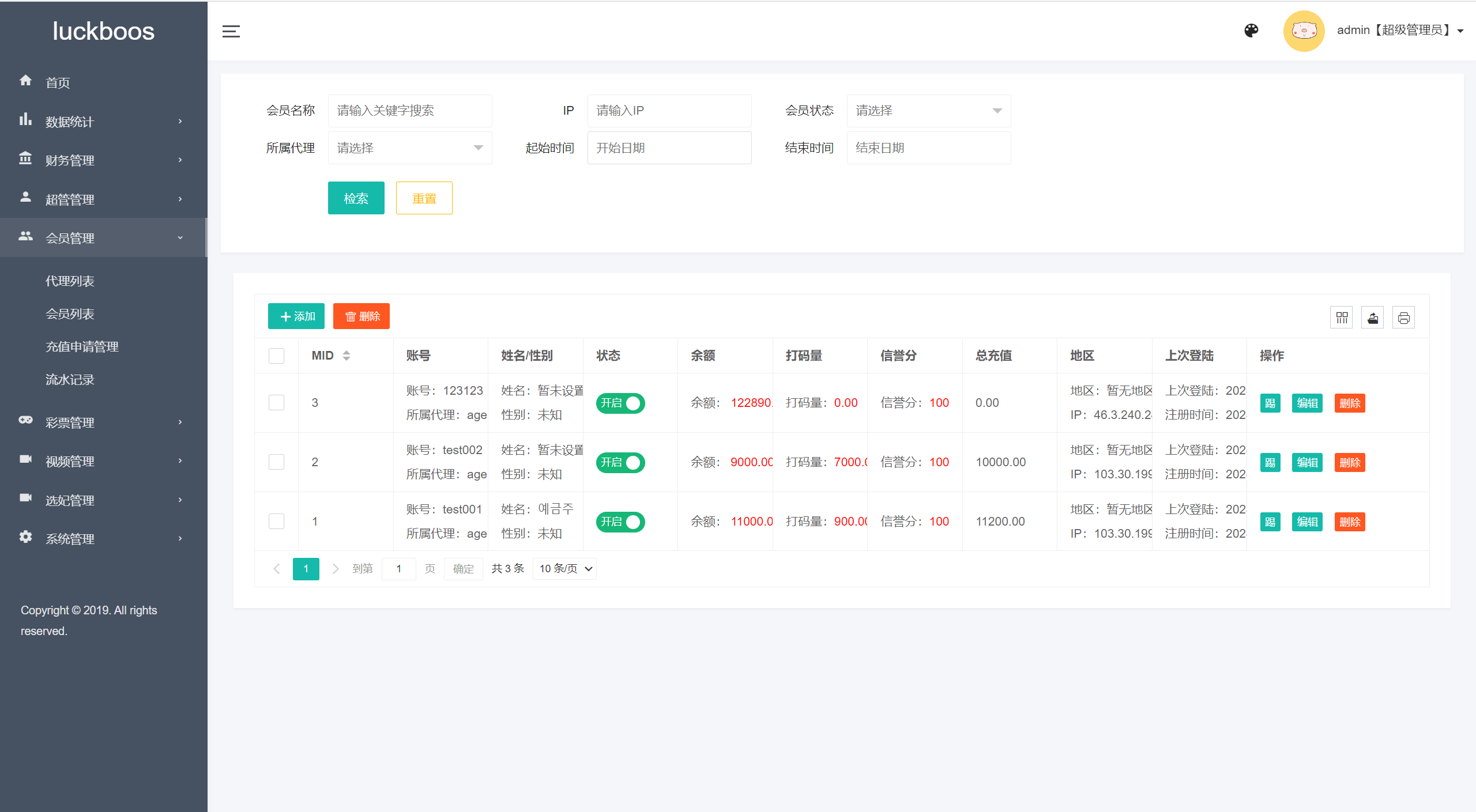Click the kick button for account 123123
Viewport: 1476px width, 812px height.
(1270, 403)
